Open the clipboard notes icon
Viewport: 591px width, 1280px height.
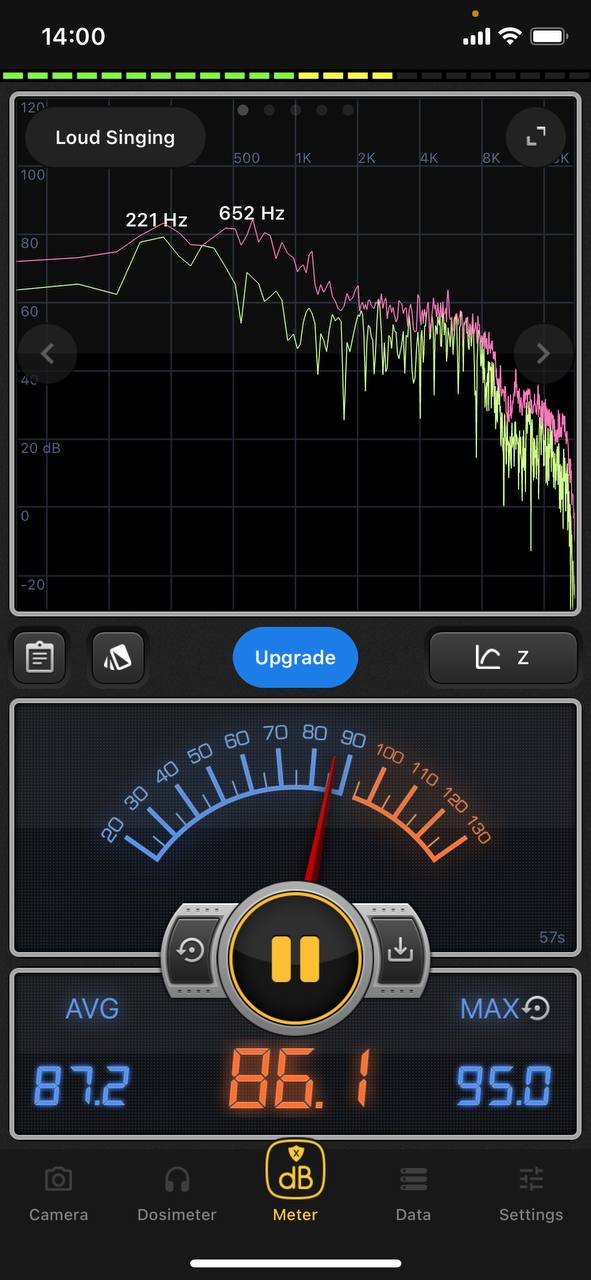(x=40, y=657)
